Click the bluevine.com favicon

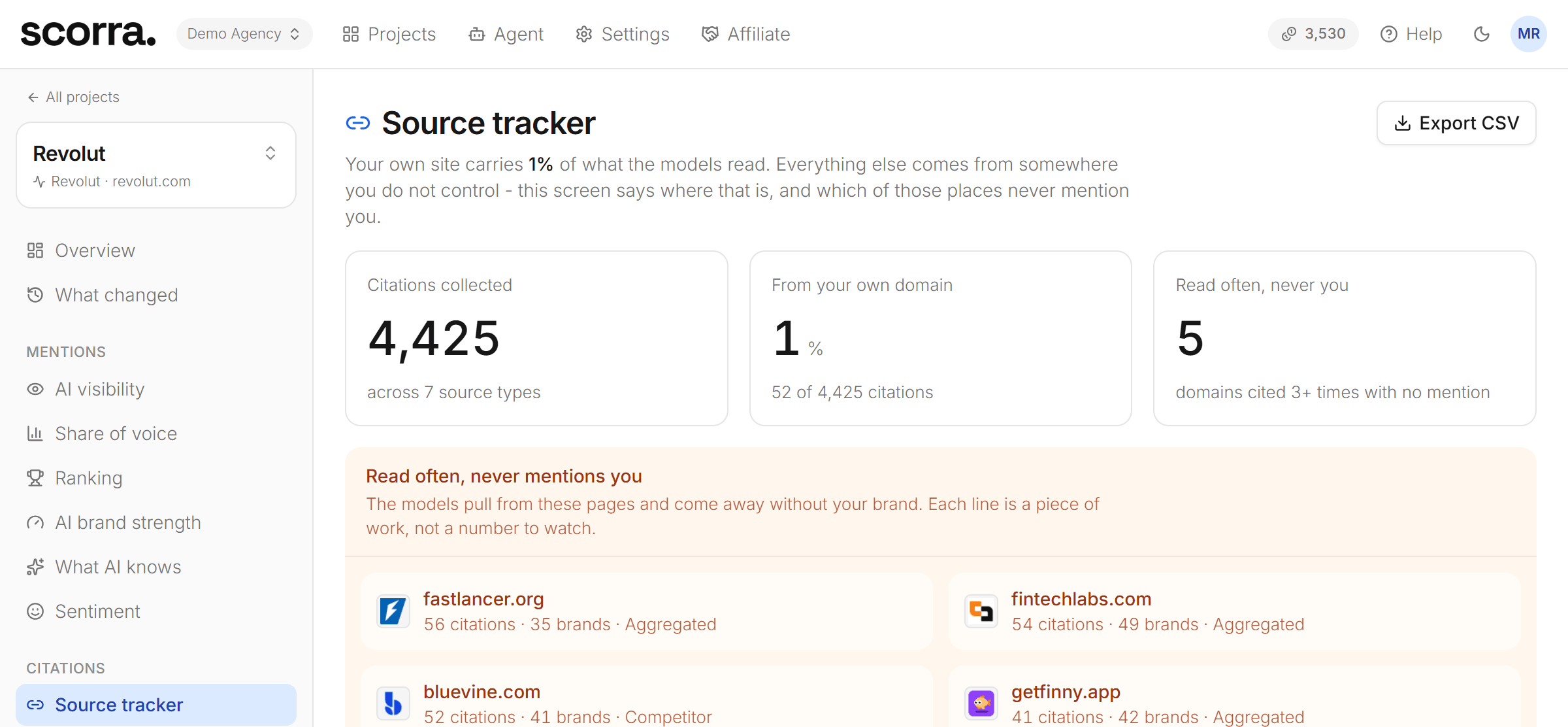pos(393,704)
